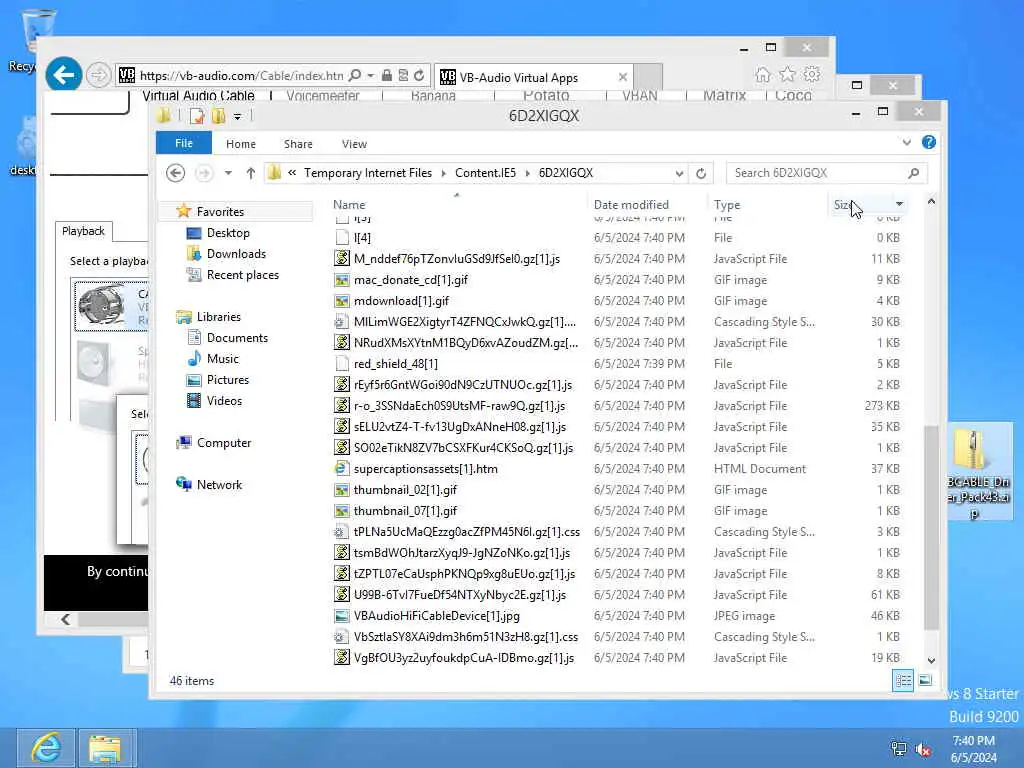Select the VBCABLE driver pack zip on desktop
Viewport: 1024px width, 768px height.
[978, 472]
